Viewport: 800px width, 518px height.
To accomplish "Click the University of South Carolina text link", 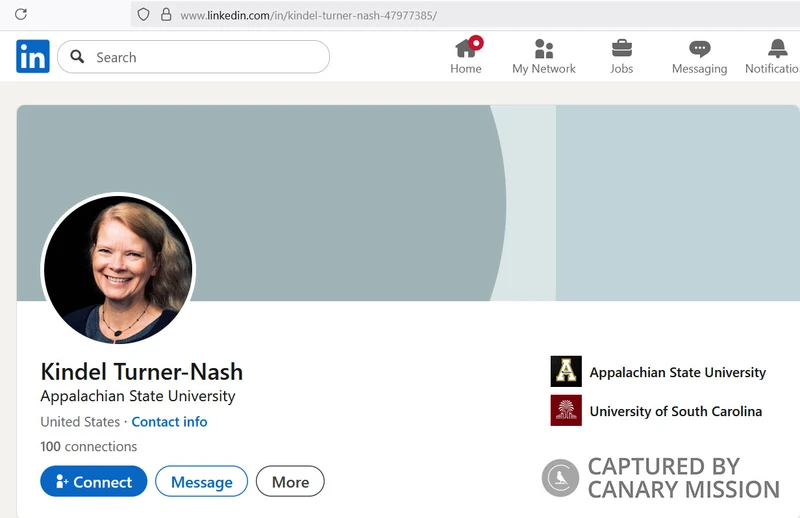I will pyautogui.click(x=676, y=411).
